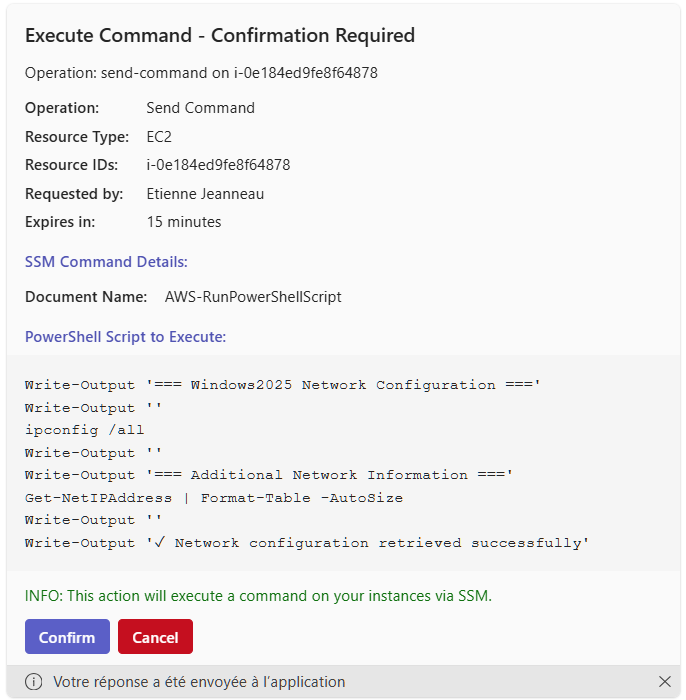Click the operation summary line under title
Screen dimensions: 686x700
(x=201, y=73)
